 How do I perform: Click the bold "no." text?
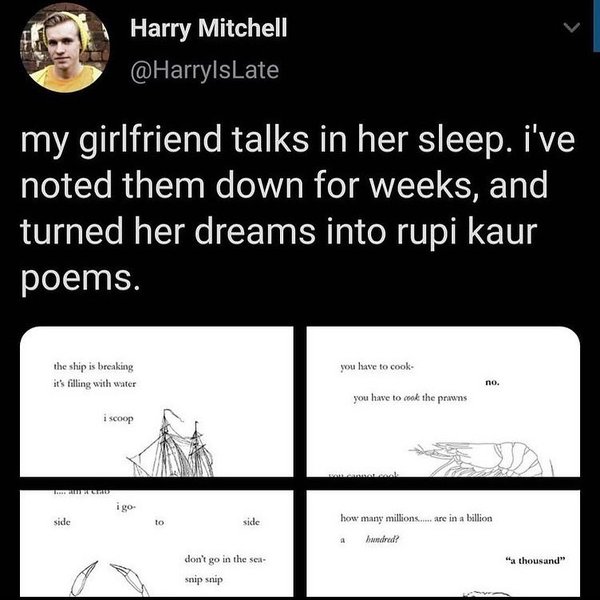point(491,382)
